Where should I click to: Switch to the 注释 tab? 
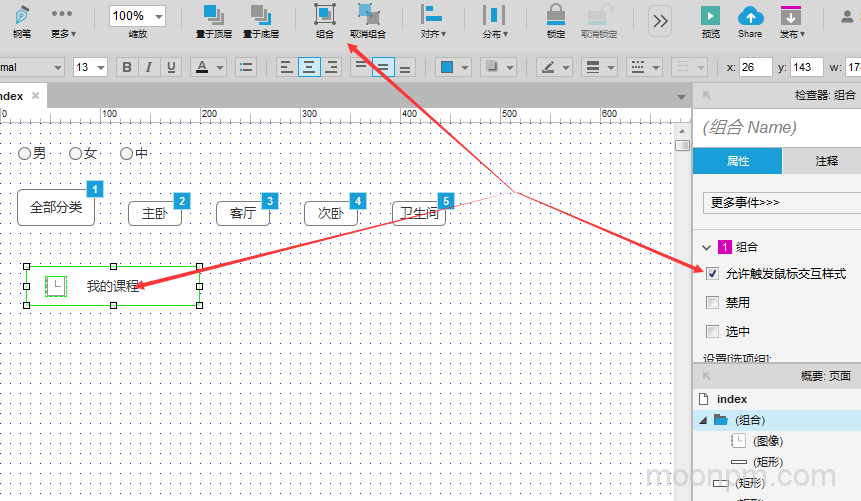click(x=826, y=161)
